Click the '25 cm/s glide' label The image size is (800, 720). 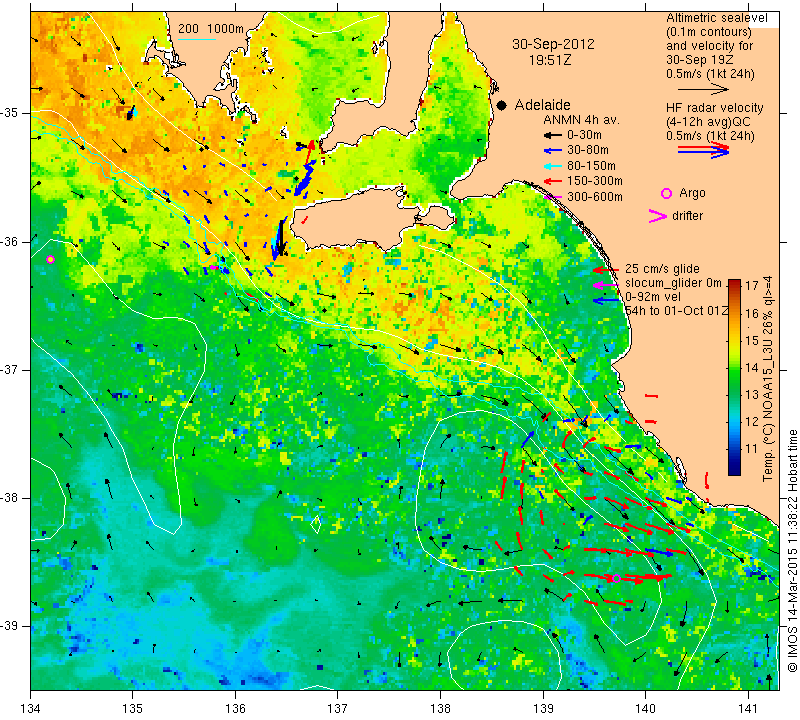coord(662,269)
